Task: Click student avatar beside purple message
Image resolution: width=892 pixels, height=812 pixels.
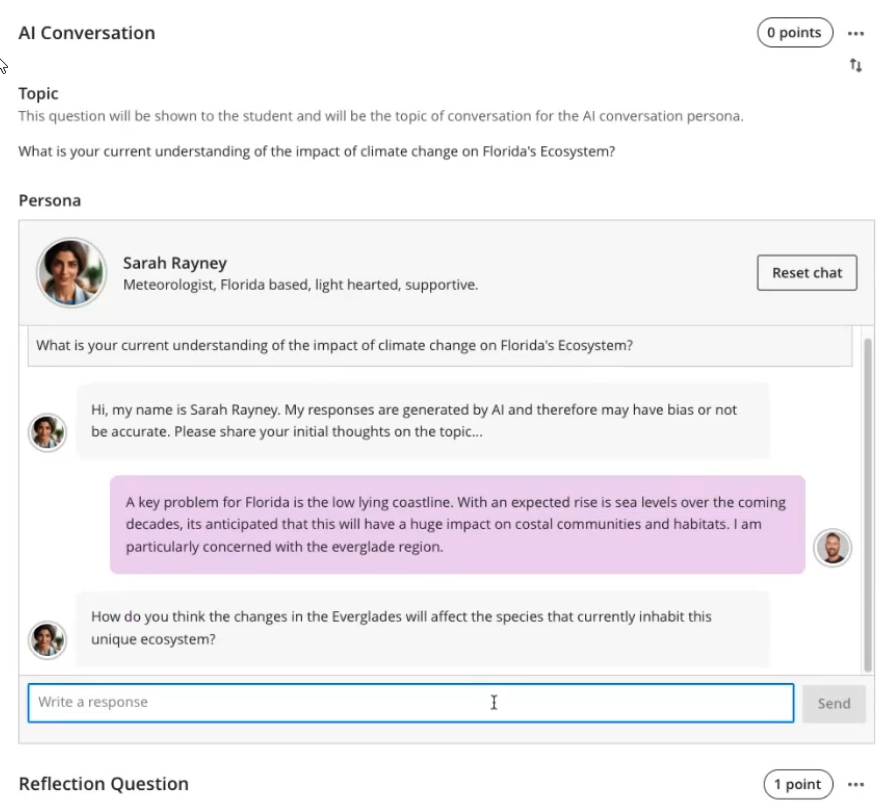Action: pyautogui.click(x=832, y=548)
